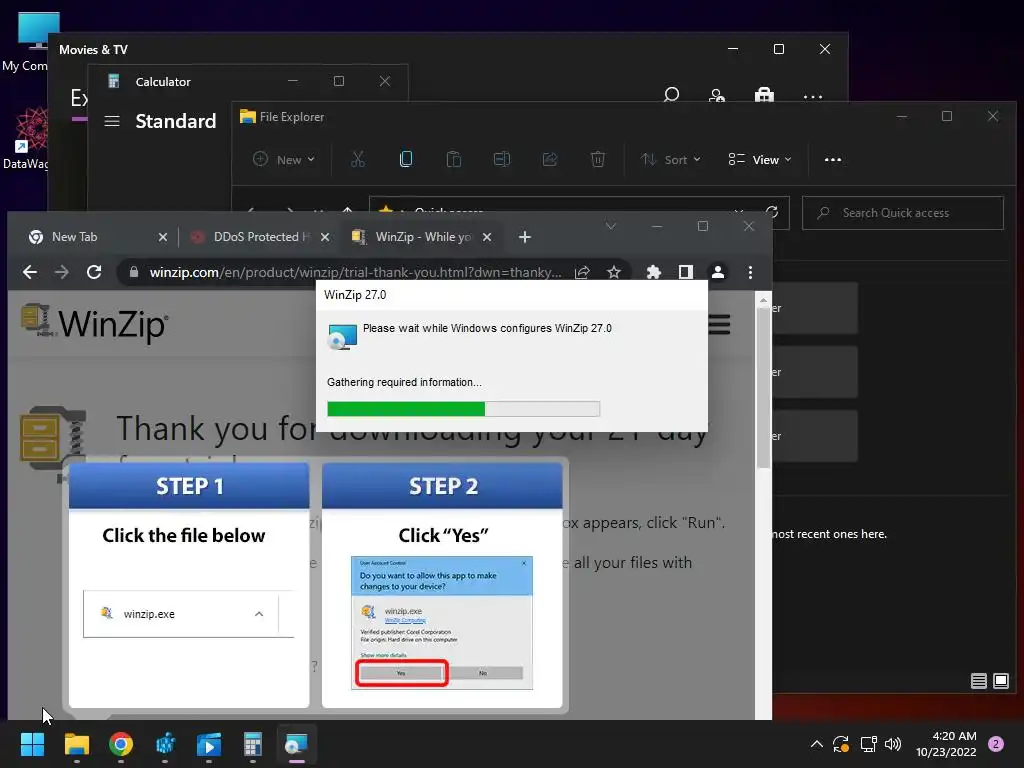Close the New Tab tab

pos(163,237)
